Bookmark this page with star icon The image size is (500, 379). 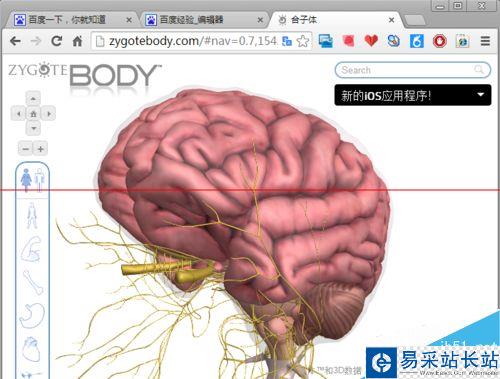(303, 41)
